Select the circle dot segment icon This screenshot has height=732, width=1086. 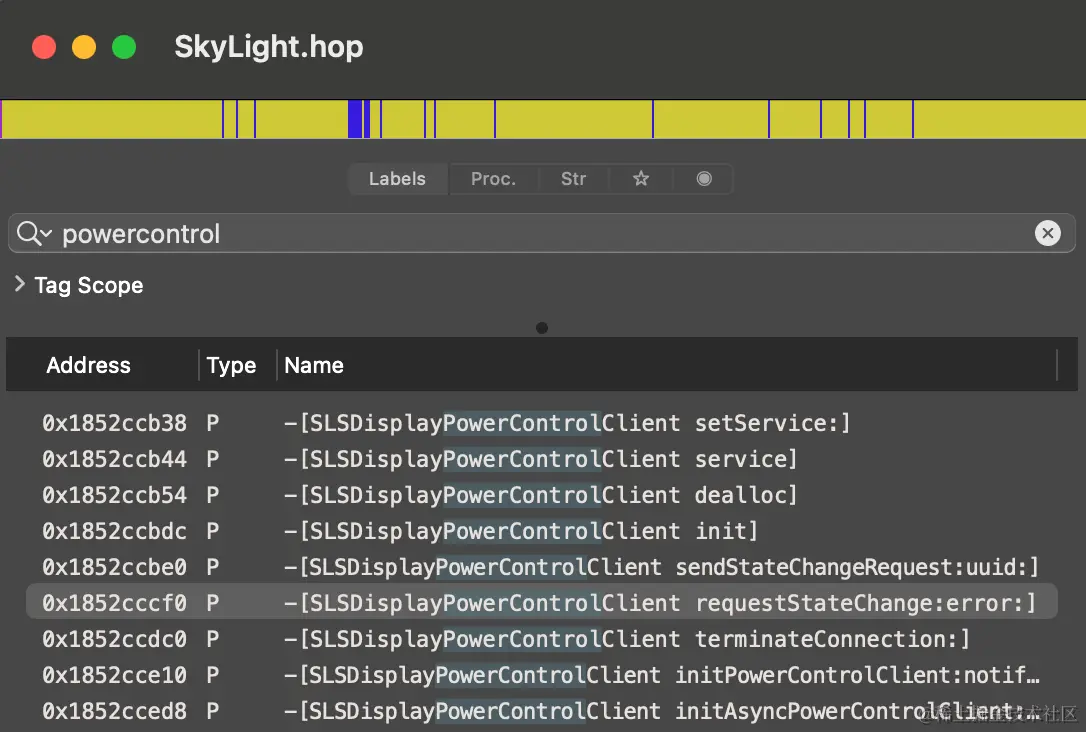pyautogui.click(x=704, y=179)
